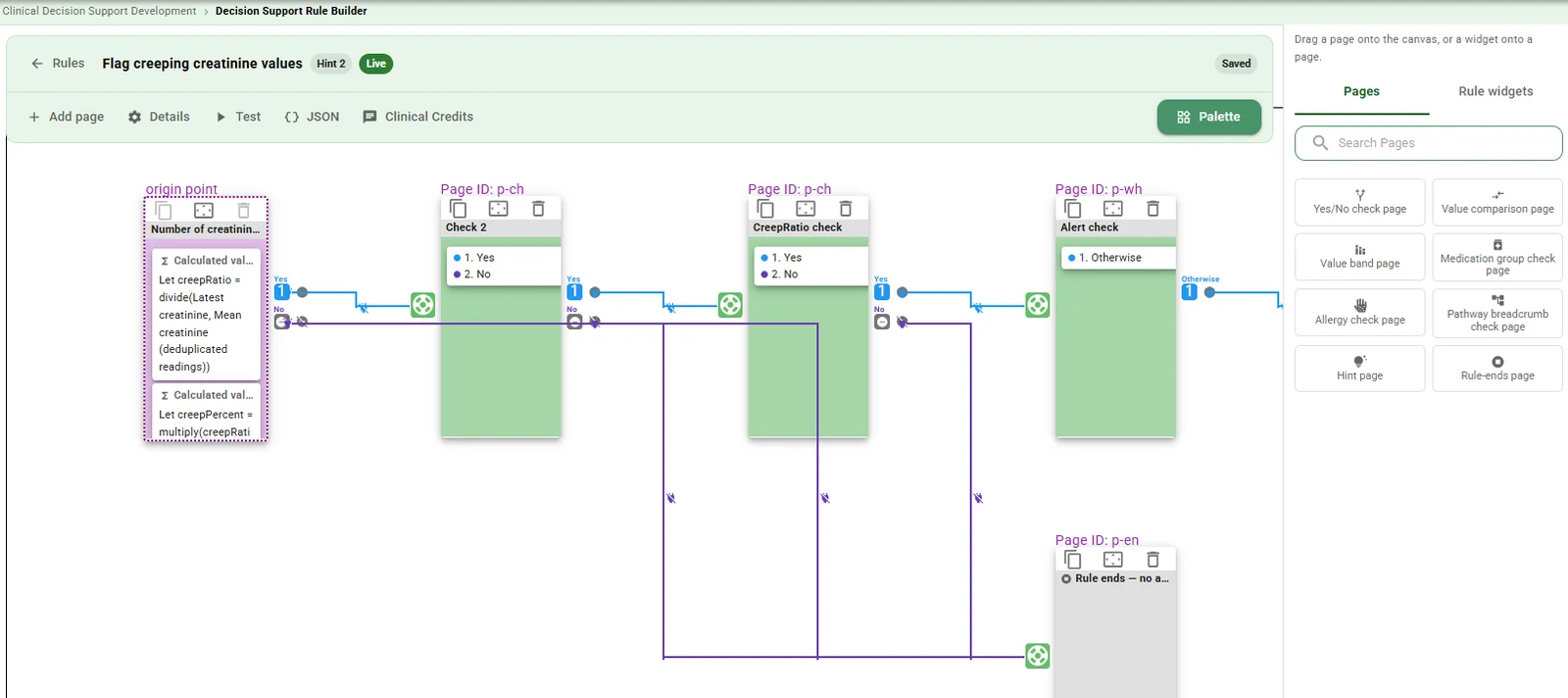Image resolution: width=1568 pixels, height=698 pixels.
Task: Focus the Search Pages field
Action: (x=1428, y=143)
